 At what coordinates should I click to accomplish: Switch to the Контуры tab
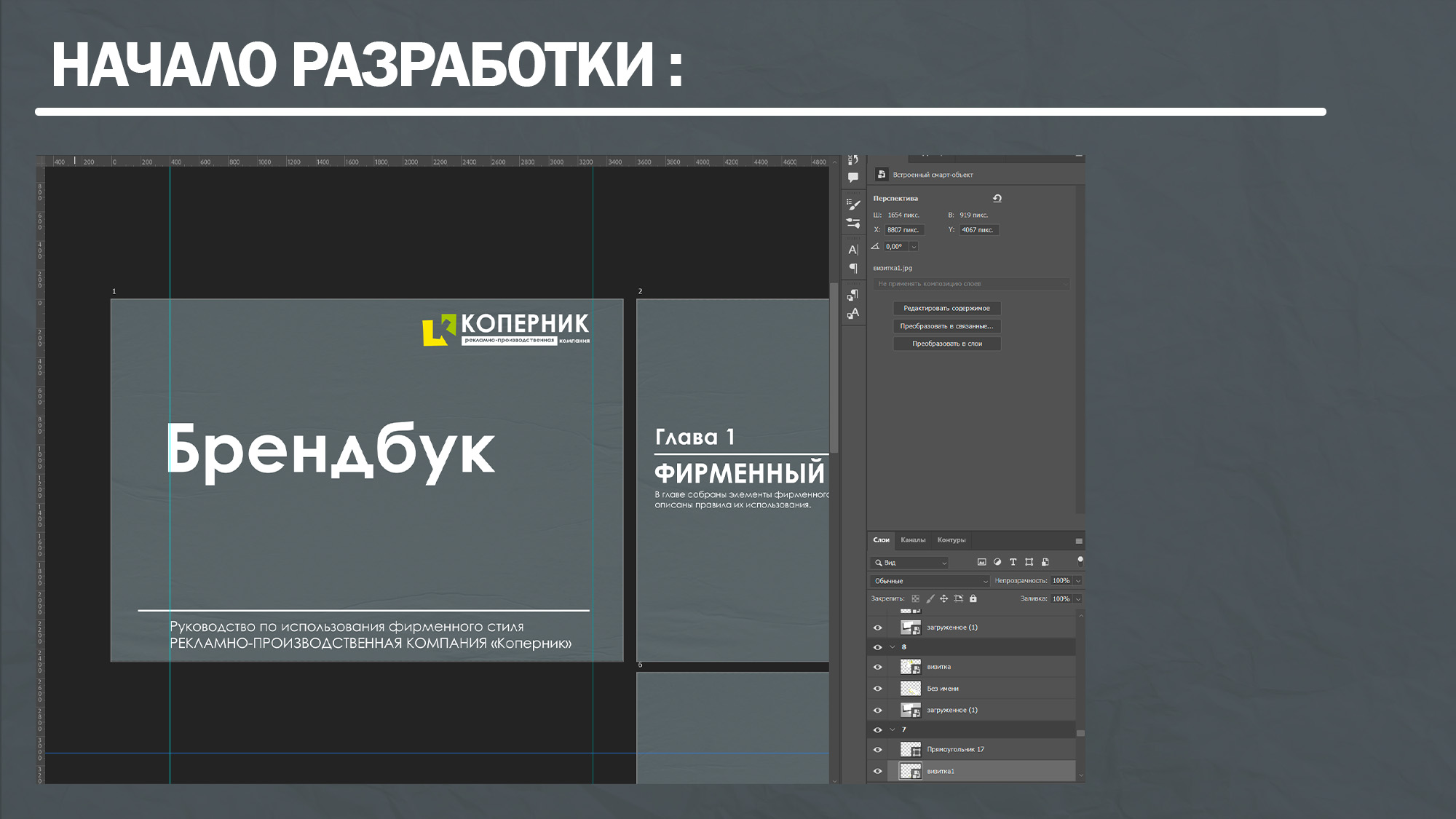[x=951, y=540]
